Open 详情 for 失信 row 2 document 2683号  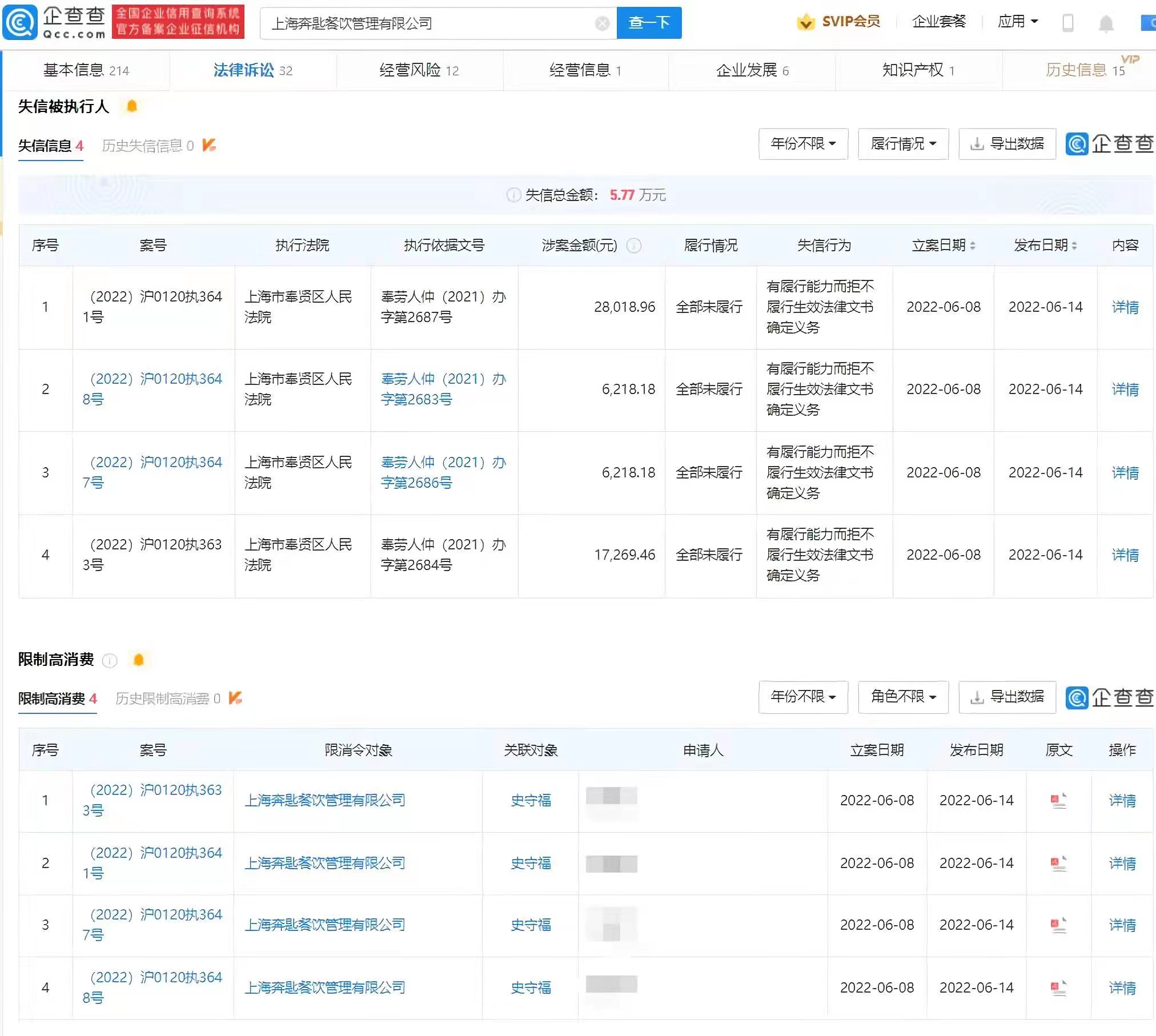(1125, 389)
